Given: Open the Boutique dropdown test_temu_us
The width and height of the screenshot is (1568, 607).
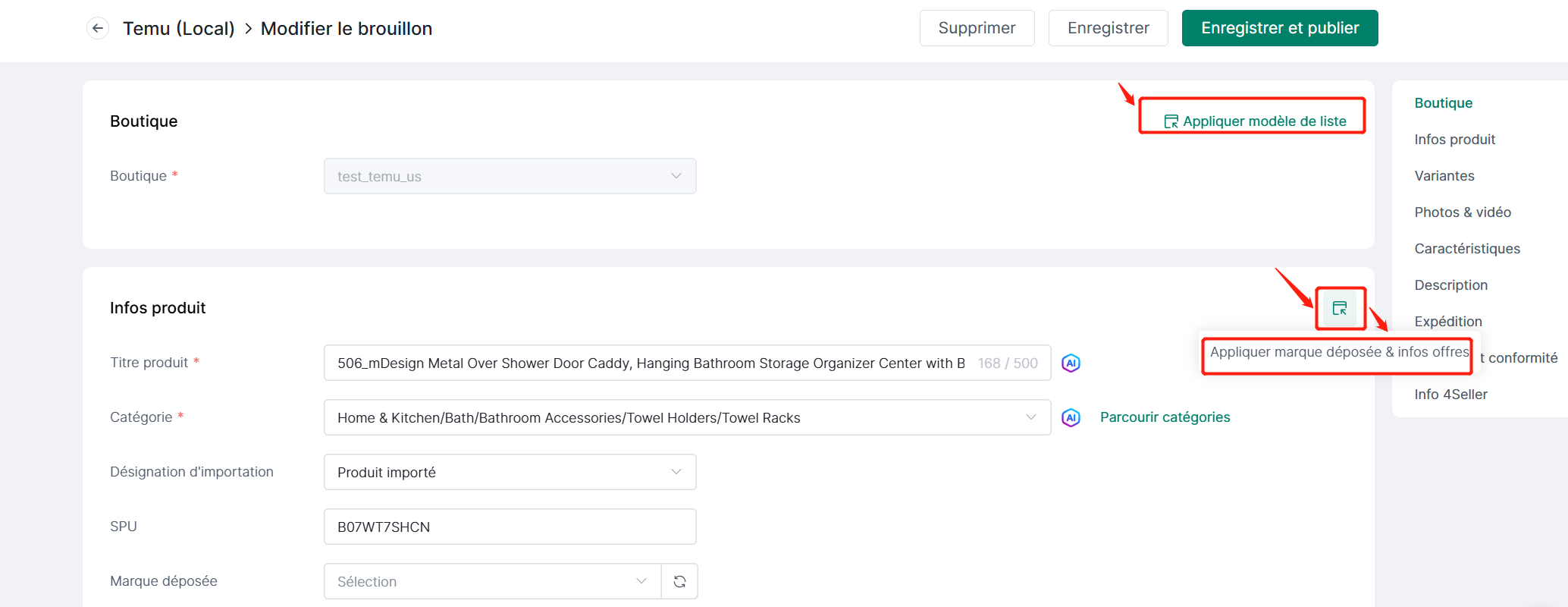Looking at the screenshot, I should click(510, 176).
